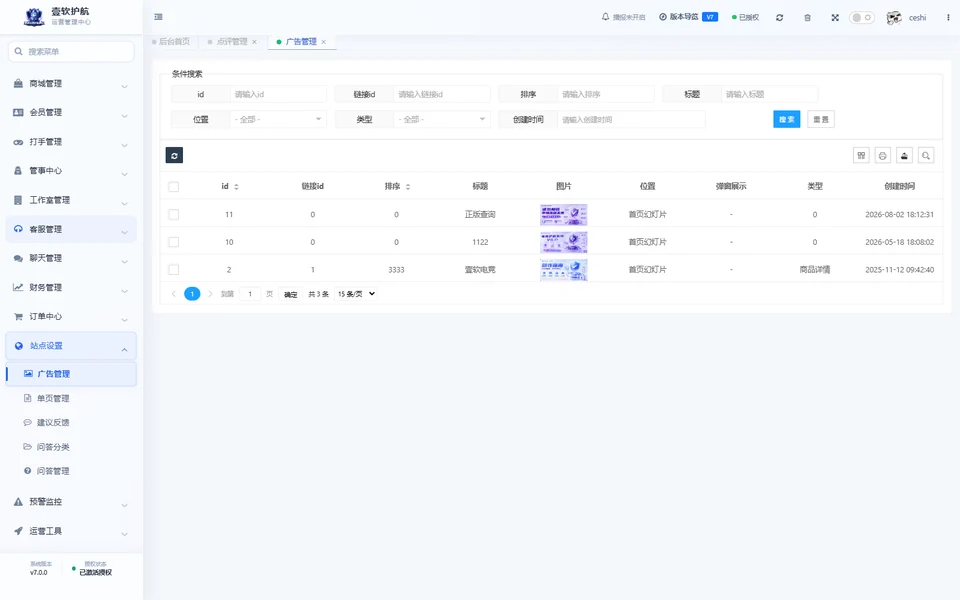Toggle the search panel with the magnifier icon

(x=926, y=156)
